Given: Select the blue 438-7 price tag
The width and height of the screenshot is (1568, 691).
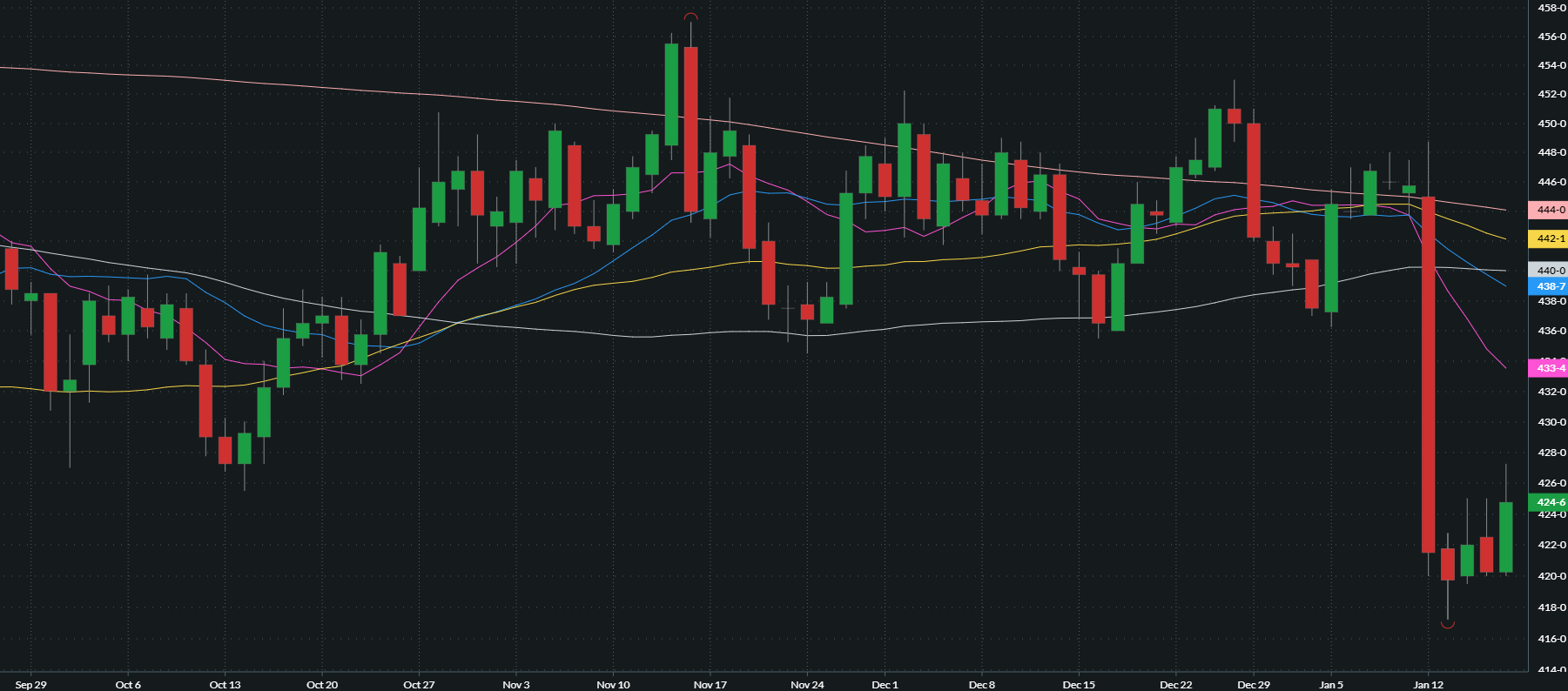Looking at the screenshot, I should [x=1548, y=286].
